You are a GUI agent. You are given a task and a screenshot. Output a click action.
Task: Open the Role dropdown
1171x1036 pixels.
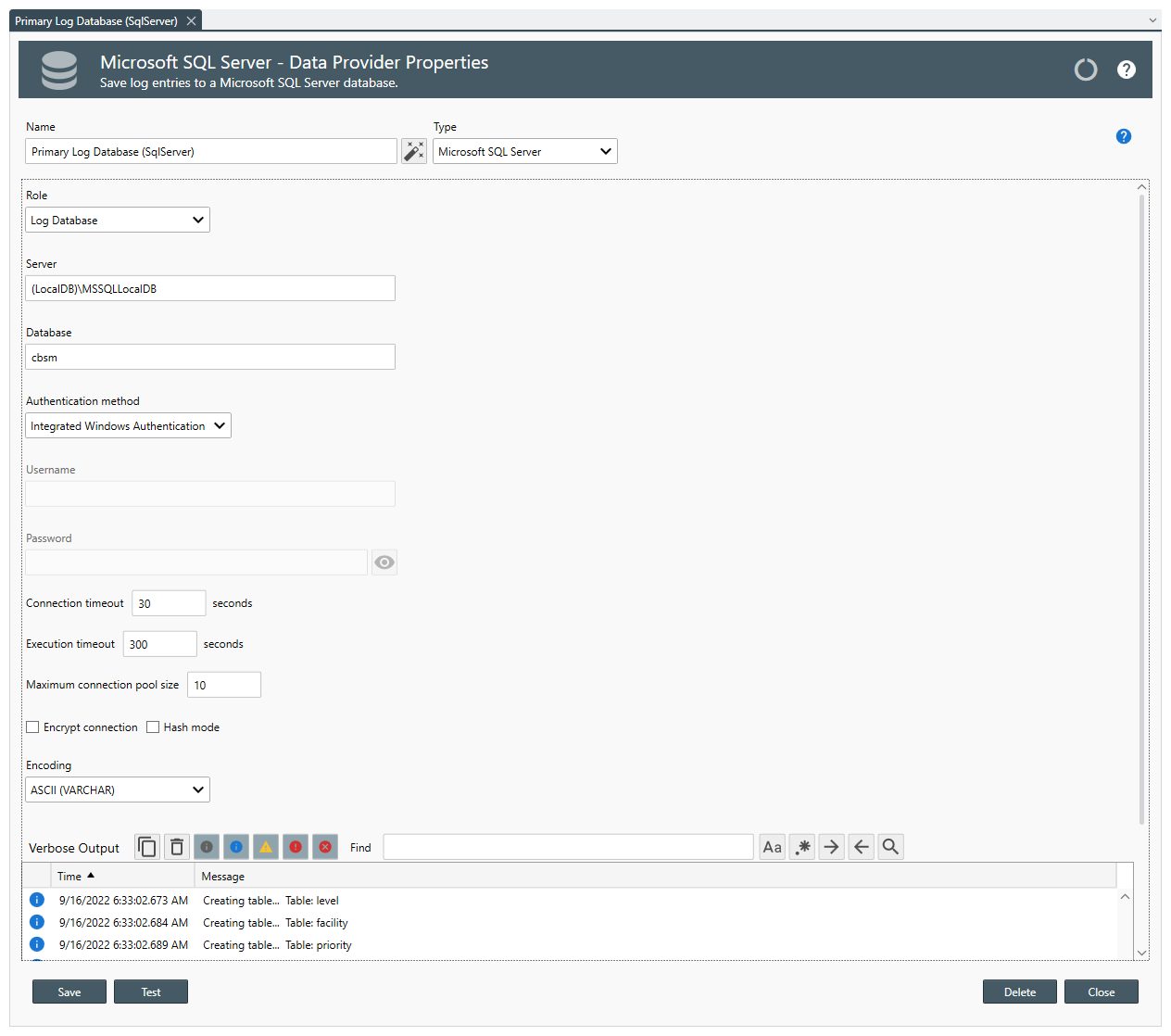point(118,220)
